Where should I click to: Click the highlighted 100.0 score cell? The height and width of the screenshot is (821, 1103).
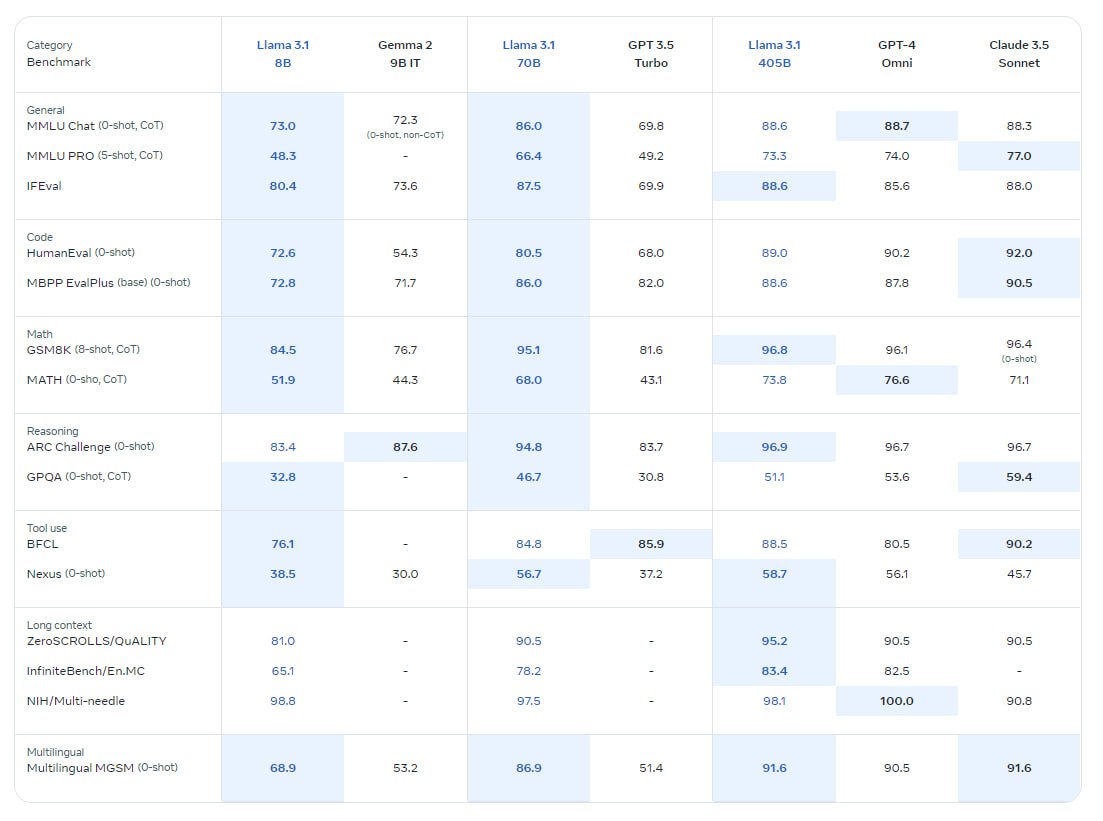point(897,701)
